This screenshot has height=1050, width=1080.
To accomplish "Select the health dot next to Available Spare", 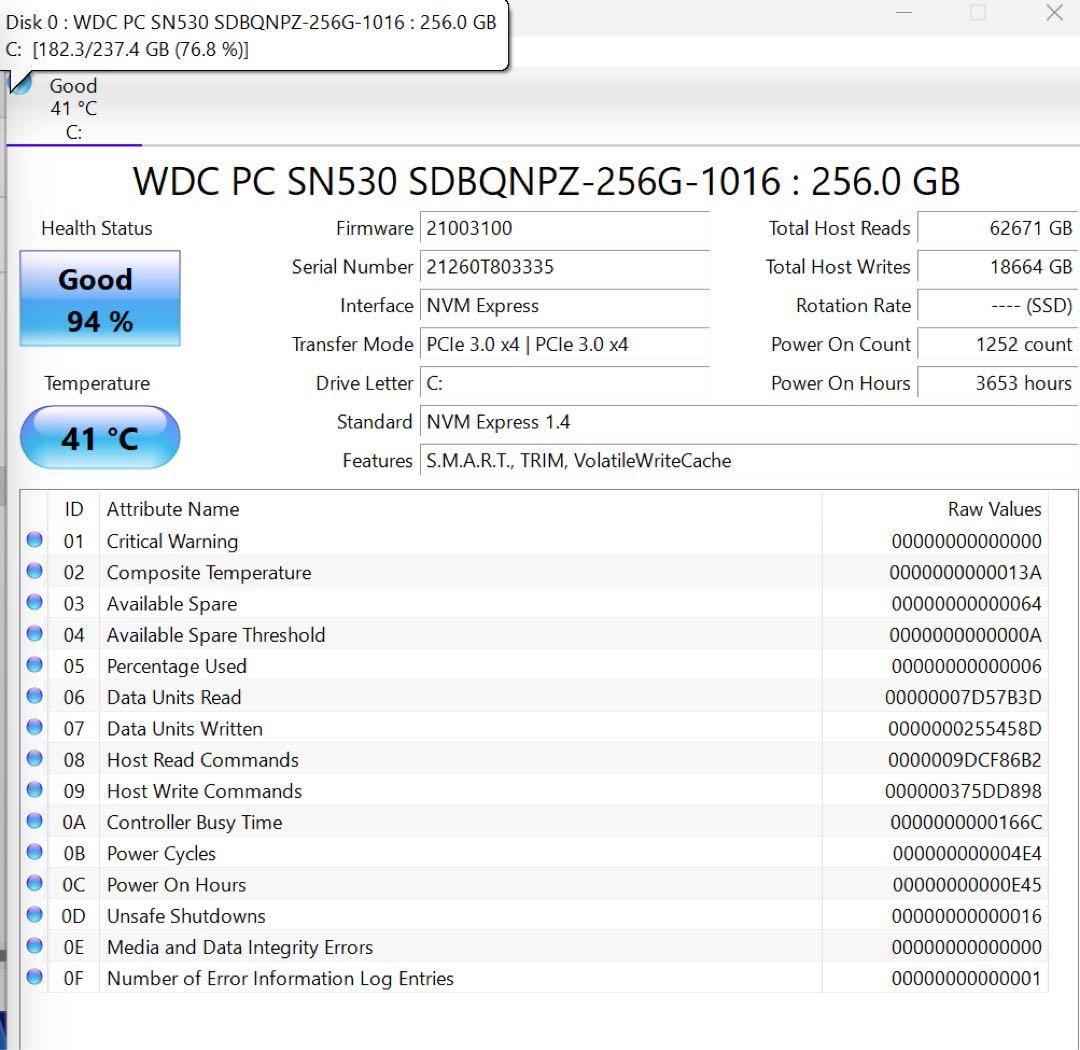I will pos(34,602).
